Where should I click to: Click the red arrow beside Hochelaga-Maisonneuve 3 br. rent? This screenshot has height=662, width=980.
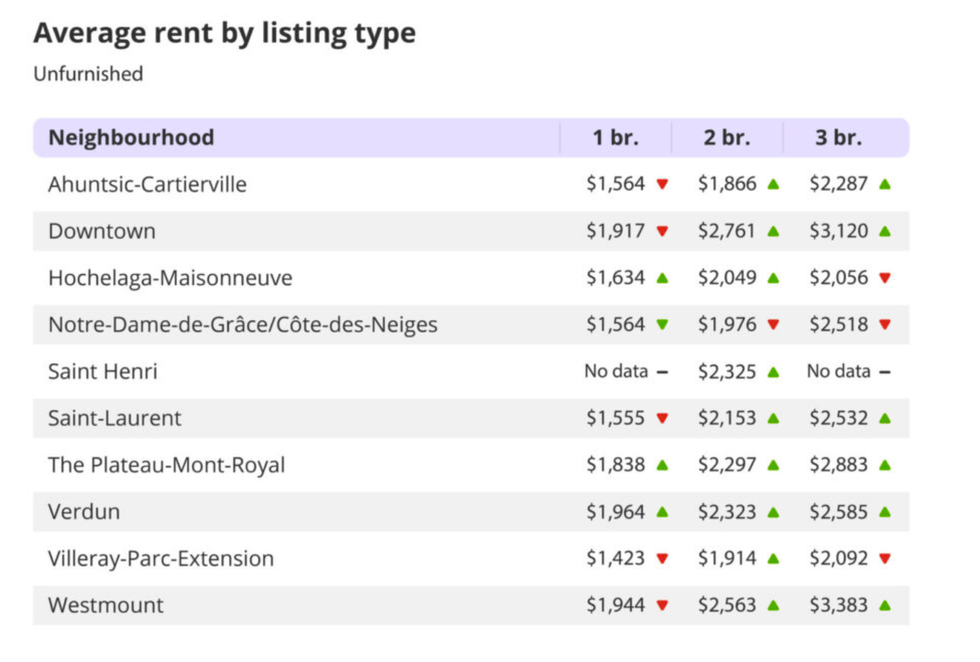(x=885, y=279)
